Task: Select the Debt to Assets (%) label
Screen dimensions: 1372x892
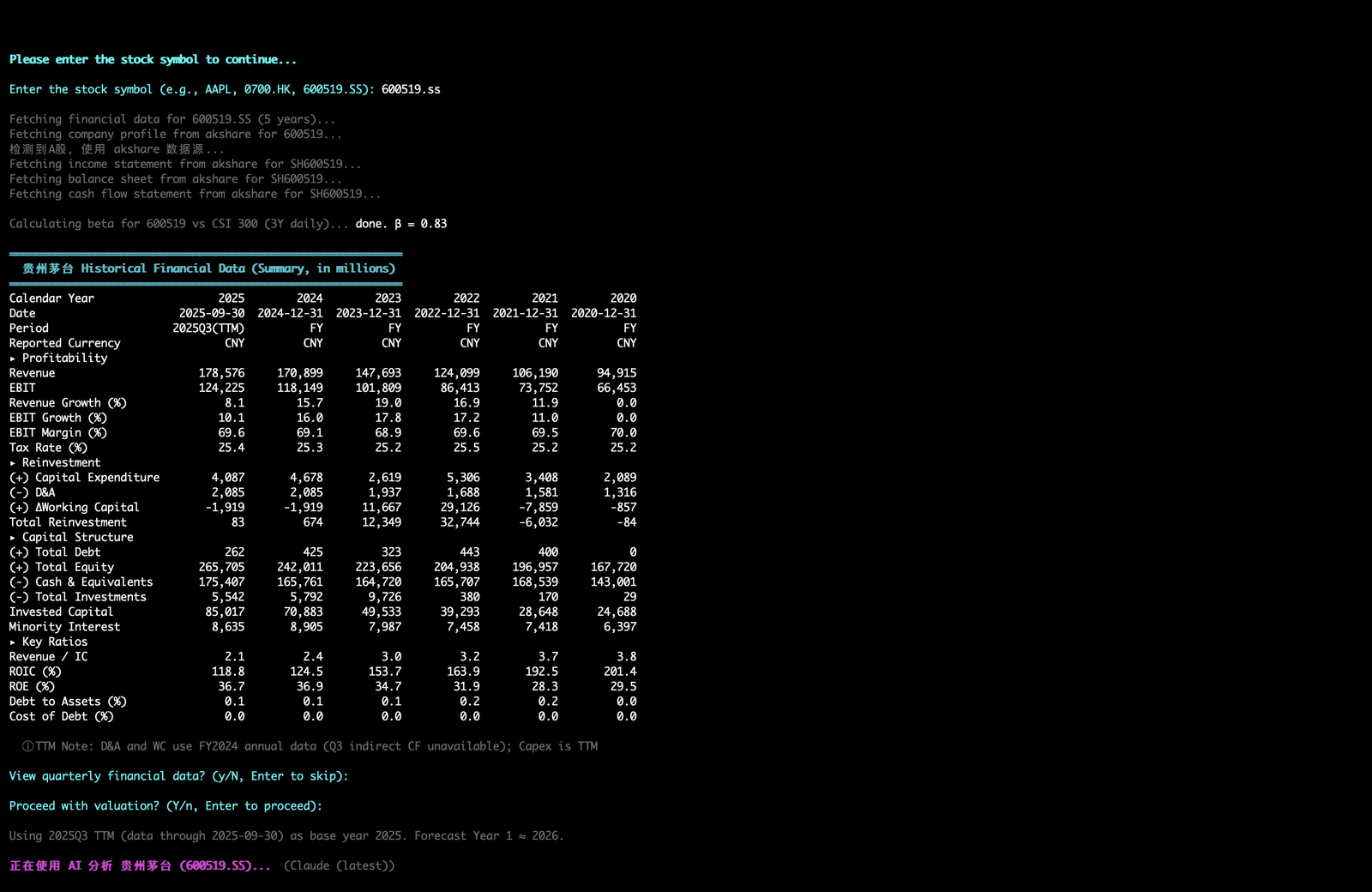Action: coord(68,702)
